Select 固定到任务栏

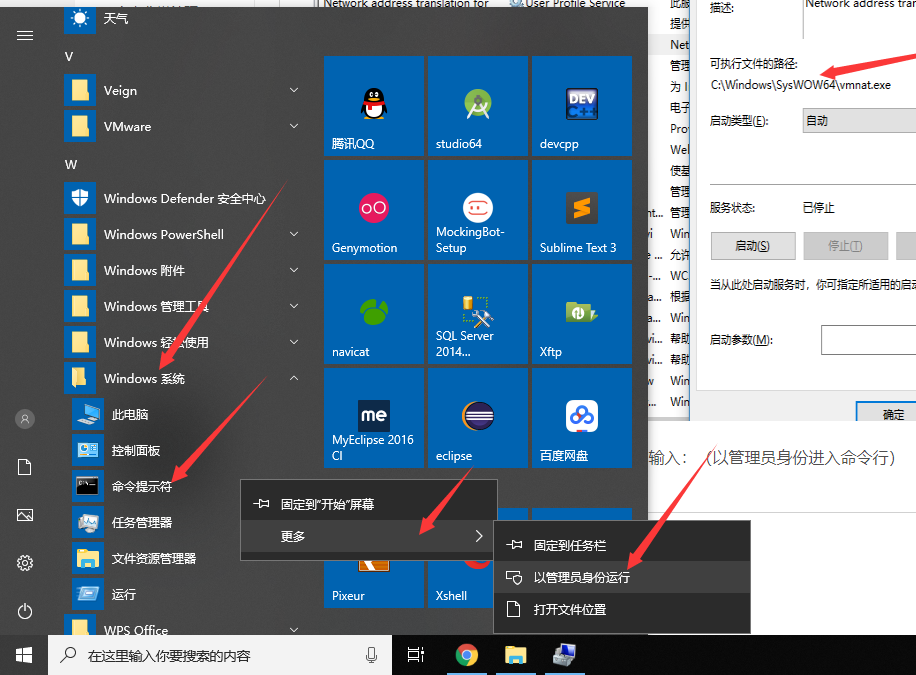pyautogui.click(x=622, y=545)
